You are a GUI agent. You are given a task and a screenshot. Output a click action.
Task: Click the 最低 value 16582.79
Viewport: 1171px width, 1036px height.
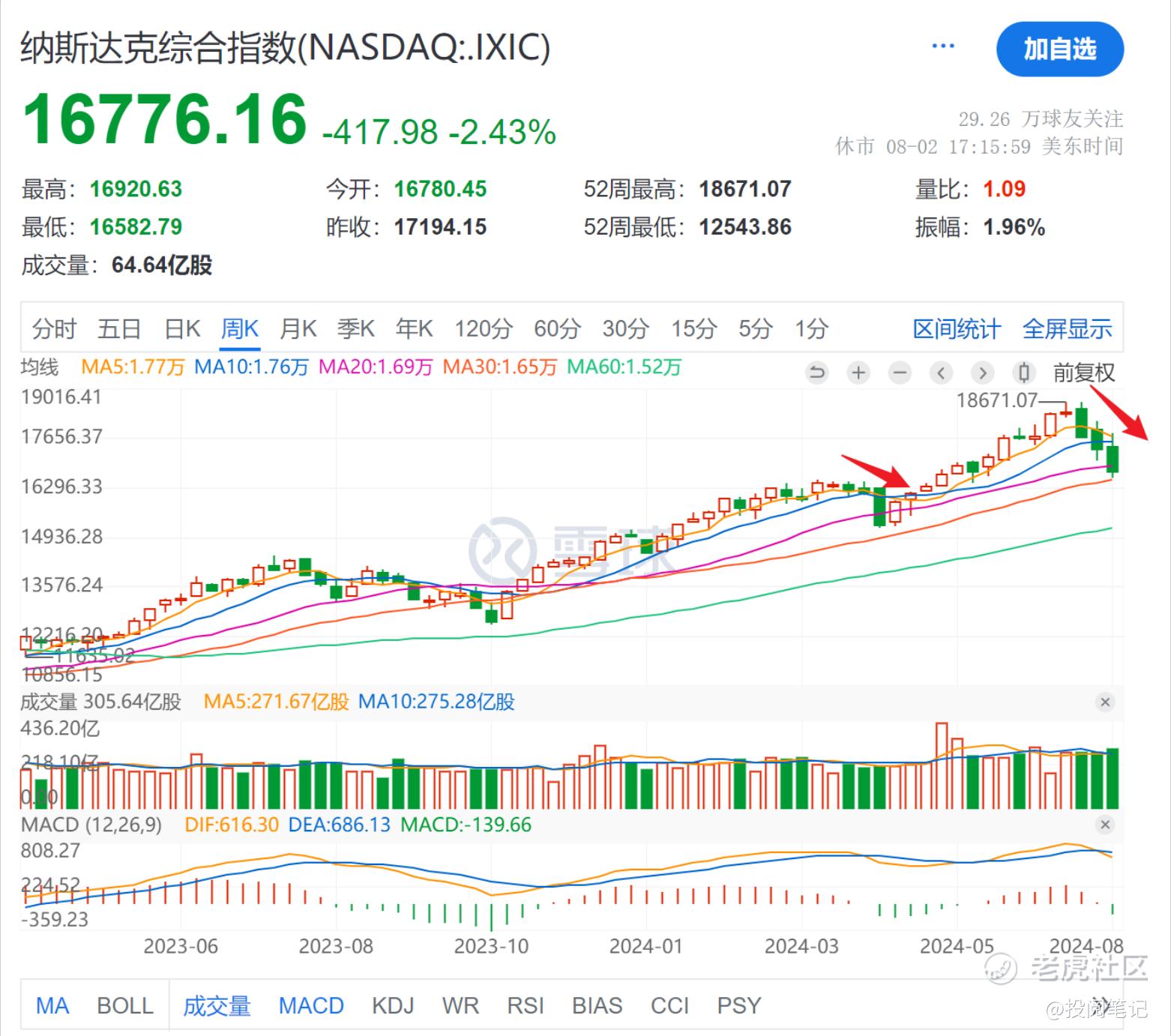(136, 227)
